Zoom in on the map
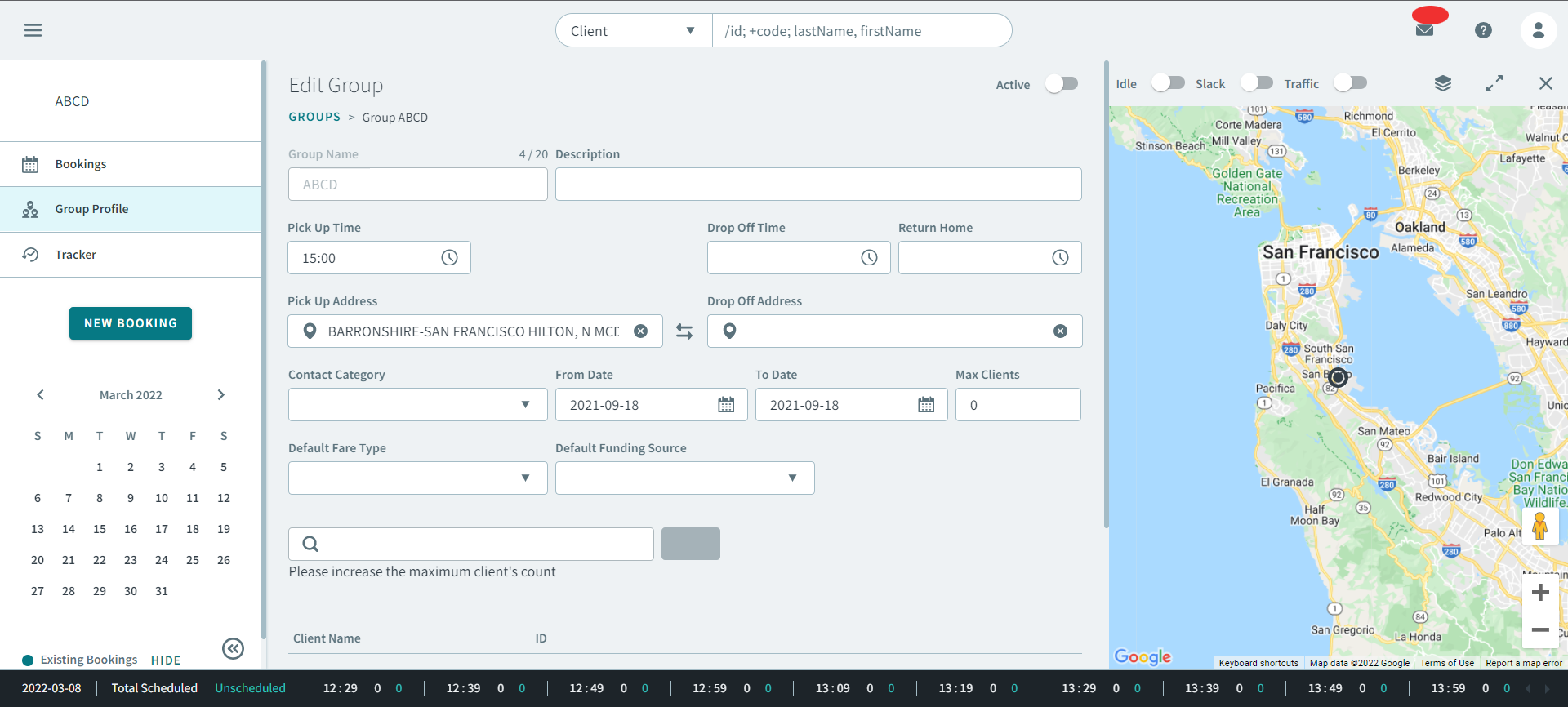1568x707 pixels. [x=1540, y=593]
